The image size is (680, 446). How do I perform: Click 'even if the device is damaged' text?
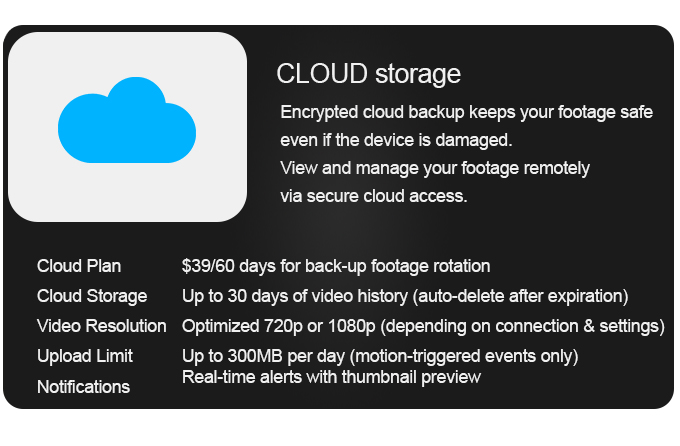point(396,139)
